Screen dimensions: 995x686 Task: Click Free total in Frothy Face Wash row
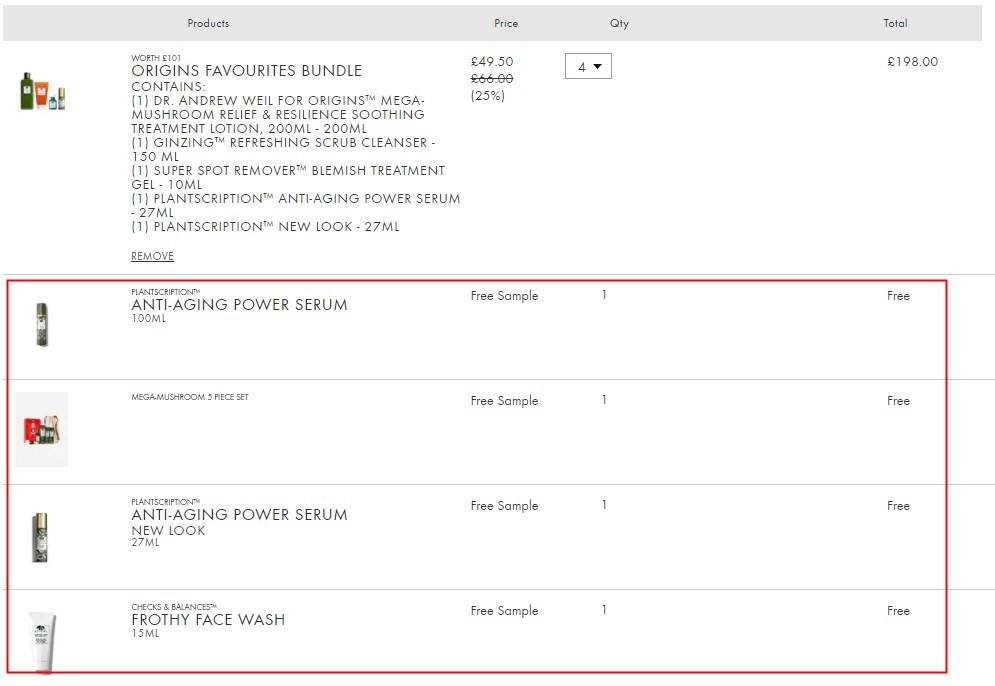point(898,610)
